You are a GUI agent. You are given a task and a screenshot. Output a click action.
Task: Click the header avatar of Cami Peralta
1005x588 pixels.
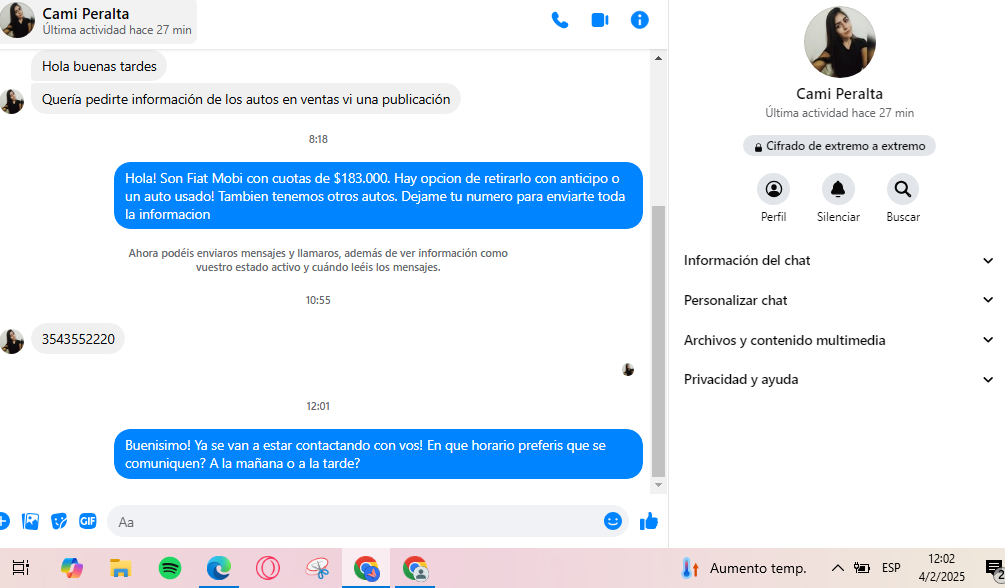pos(17,20)
